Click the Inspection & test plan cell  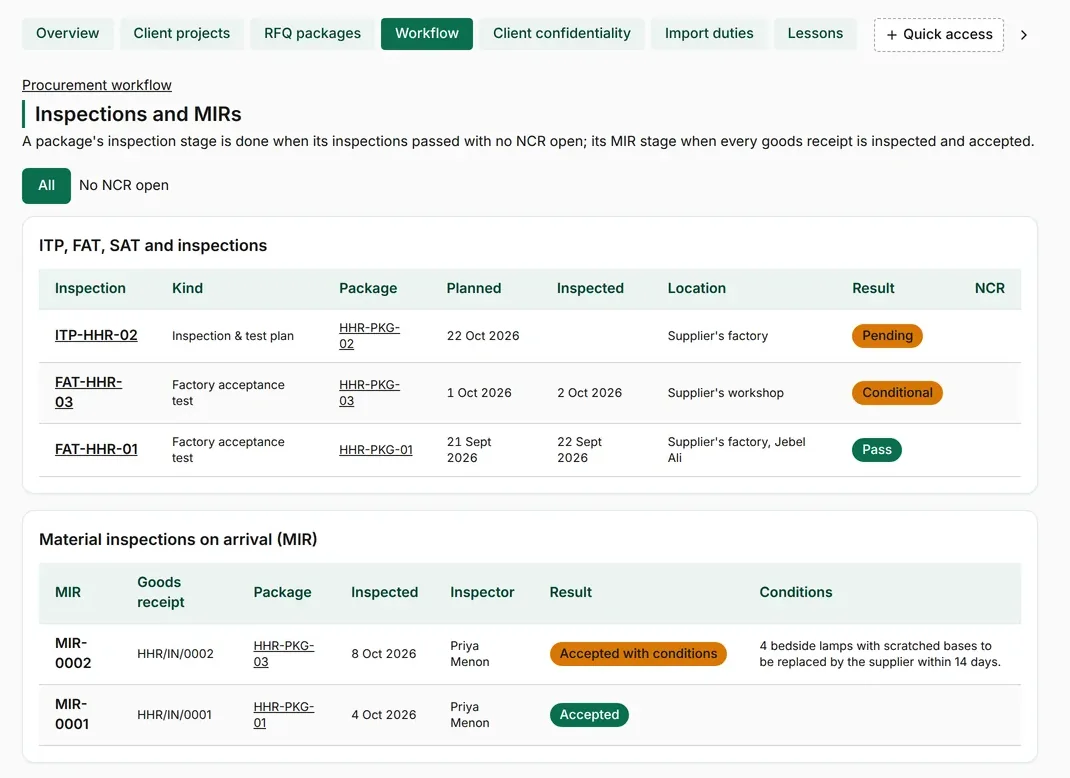click(233, 336)
